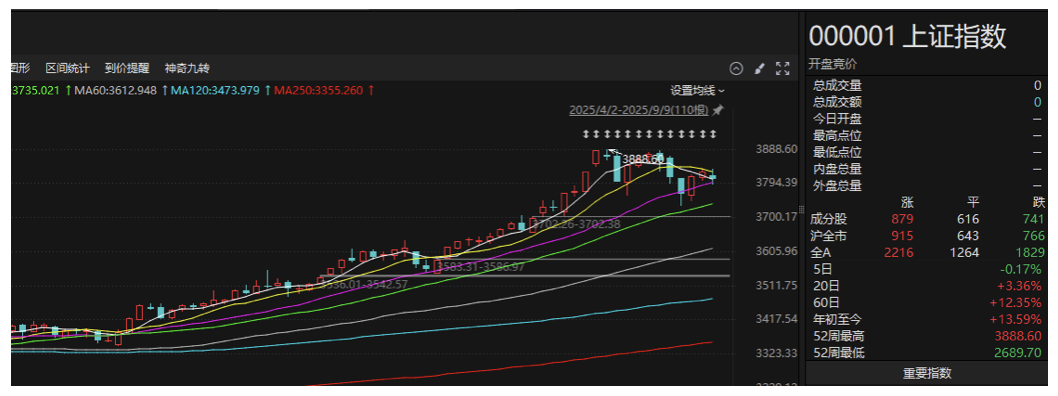The image size is (1058, 396).
Task: Click MA250:3355.260 legend label
Action: tap(319, 90)
